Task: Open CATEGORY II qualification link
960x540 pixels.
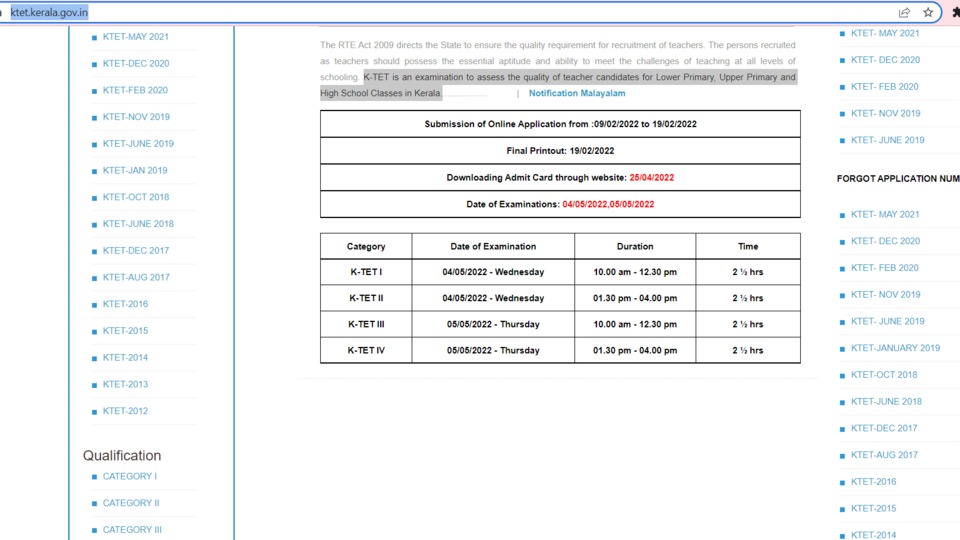Action: pyautogui.click(x=131, y=503)
